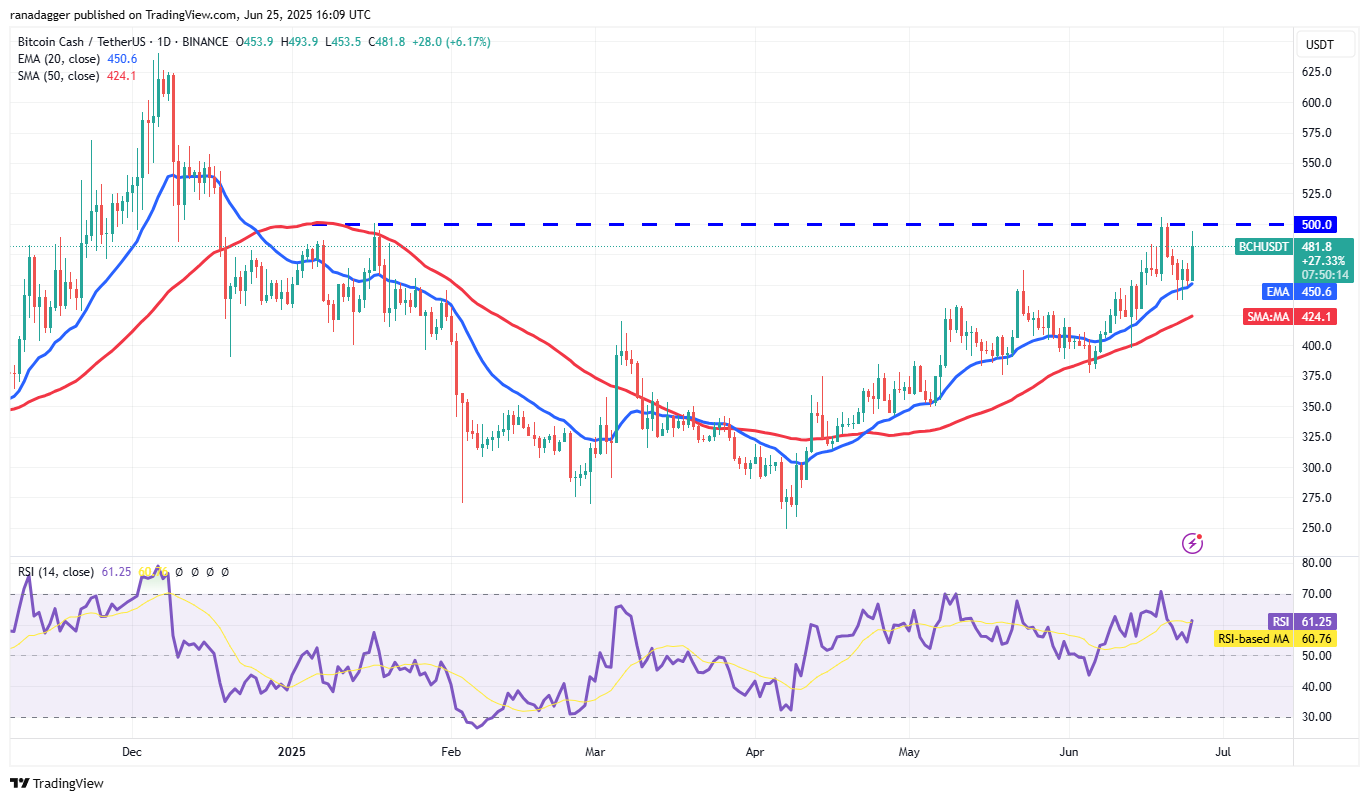Open the USDT currency selector

(x=1320, y=44)
